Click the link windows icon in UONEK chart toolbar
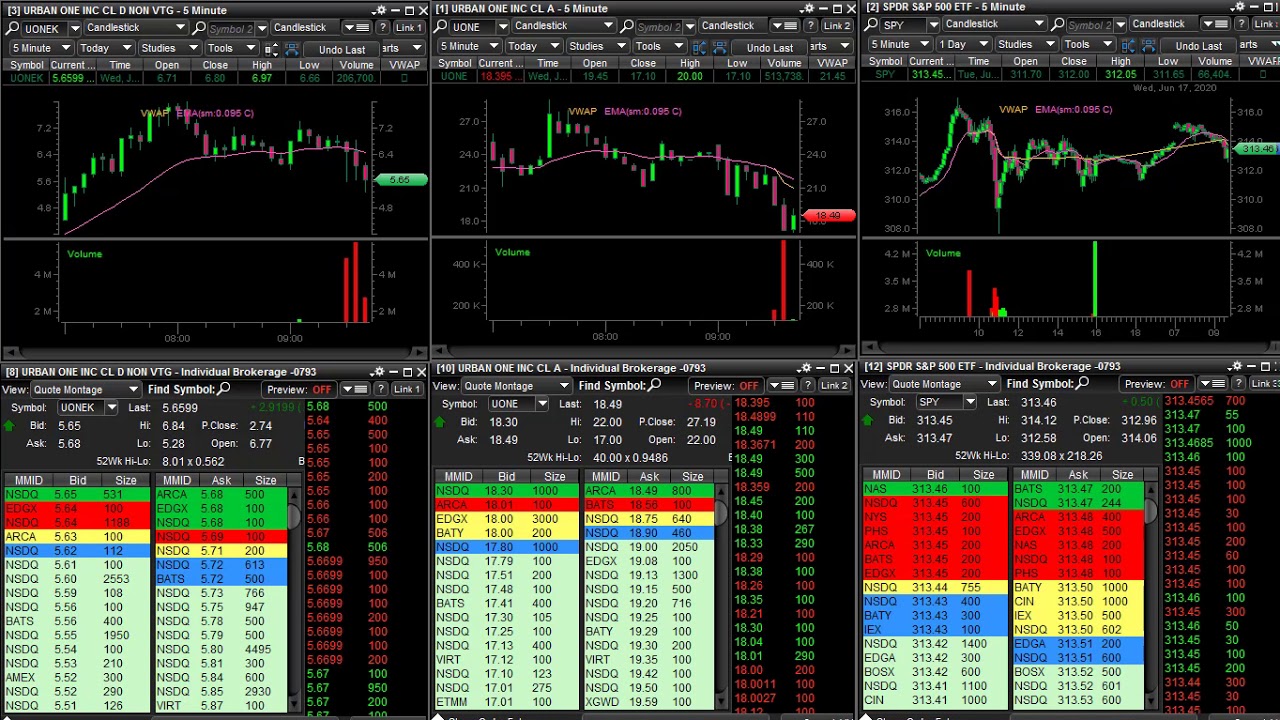The height and width of the screenshot is (720, 1280). [291, 49]
